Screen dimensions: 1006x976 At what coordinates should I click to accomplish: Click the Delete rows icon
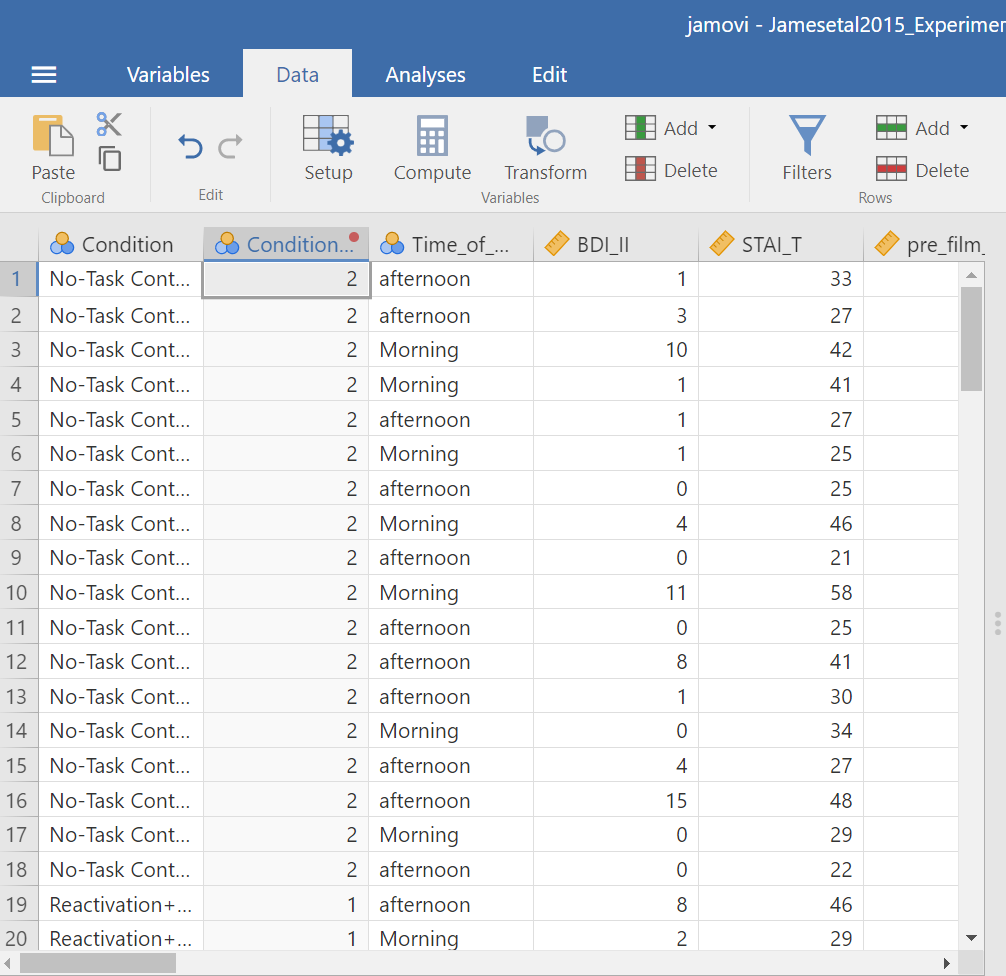pyautogui.click(x=891, y=169)
